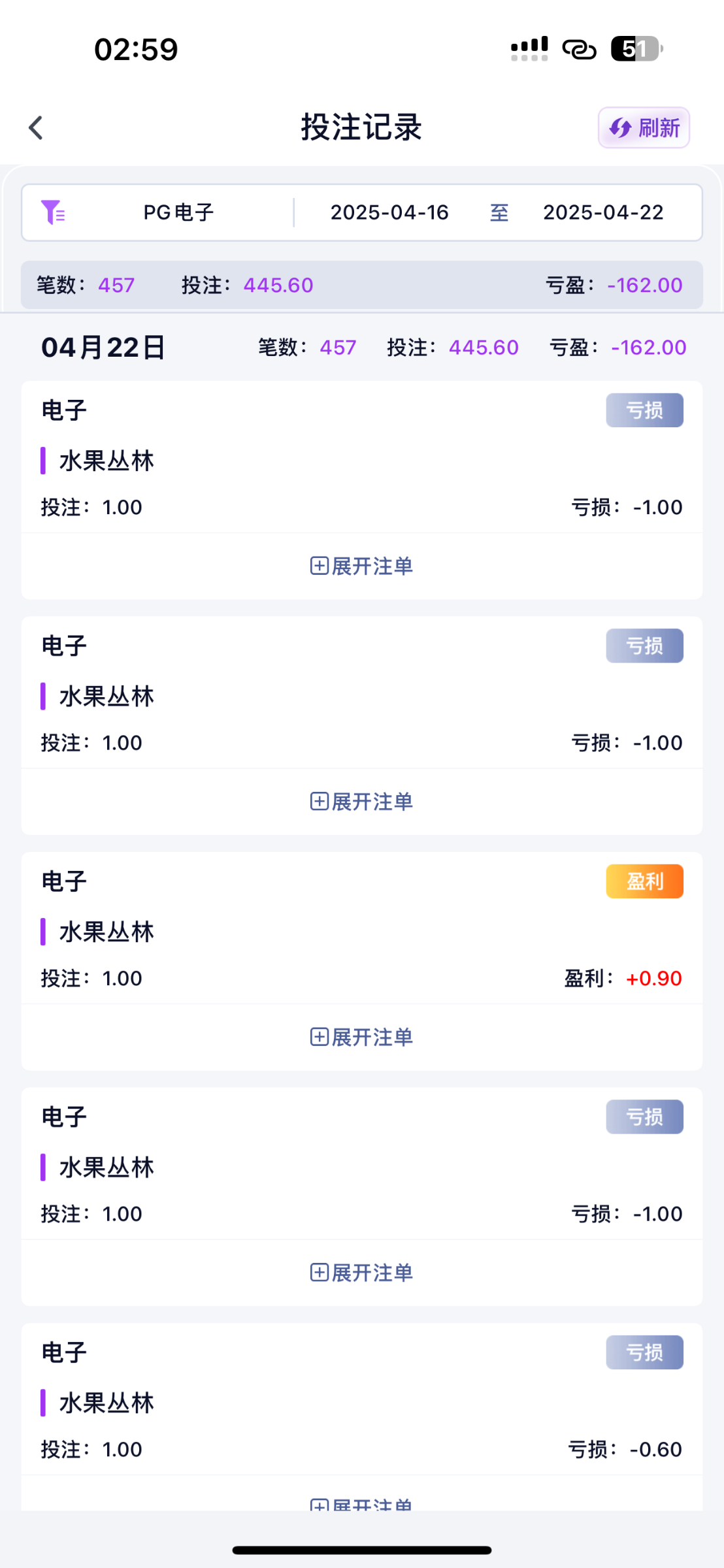Click the 刷新 refresh button
The width and height of the screenshot is (724, 1568).
coord(644,127)
